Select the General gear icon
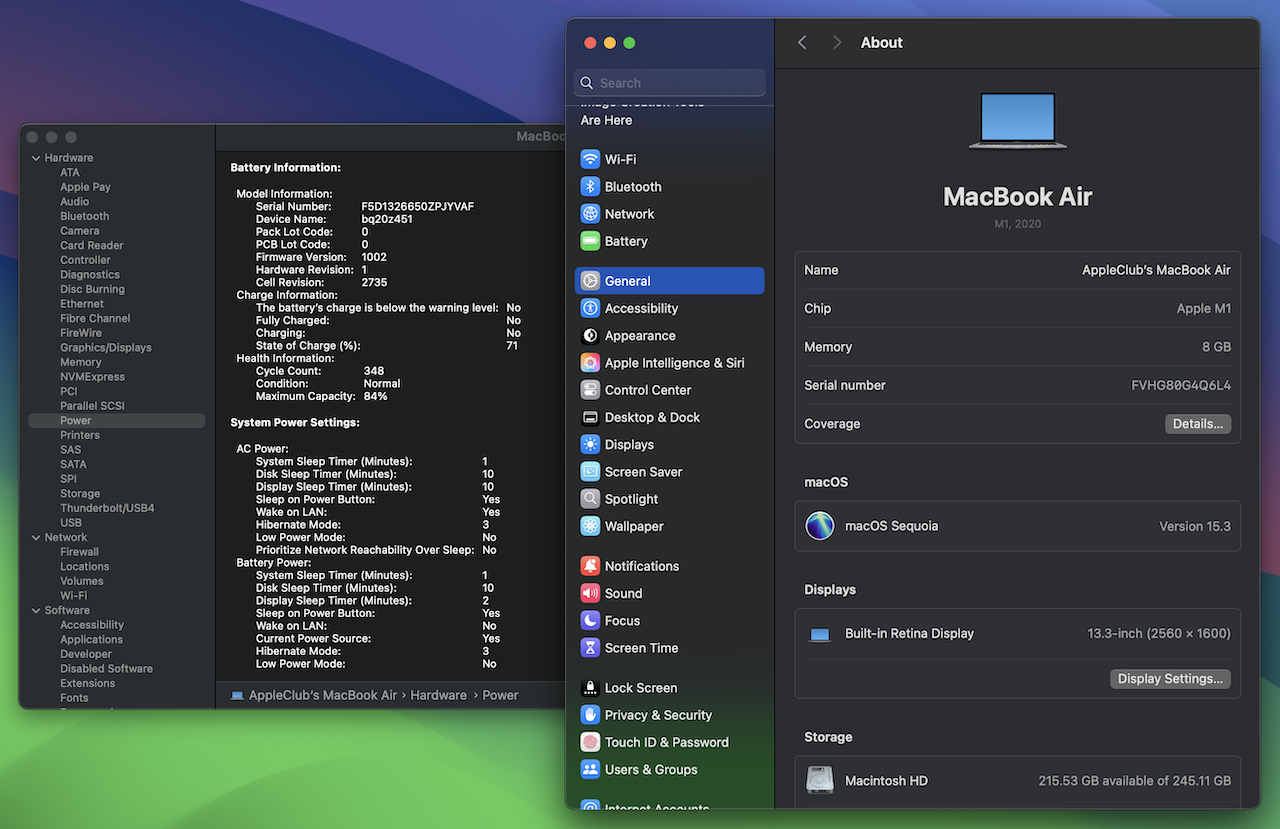Viewport: 1280px width, 829px height. [x=590, y=281]
